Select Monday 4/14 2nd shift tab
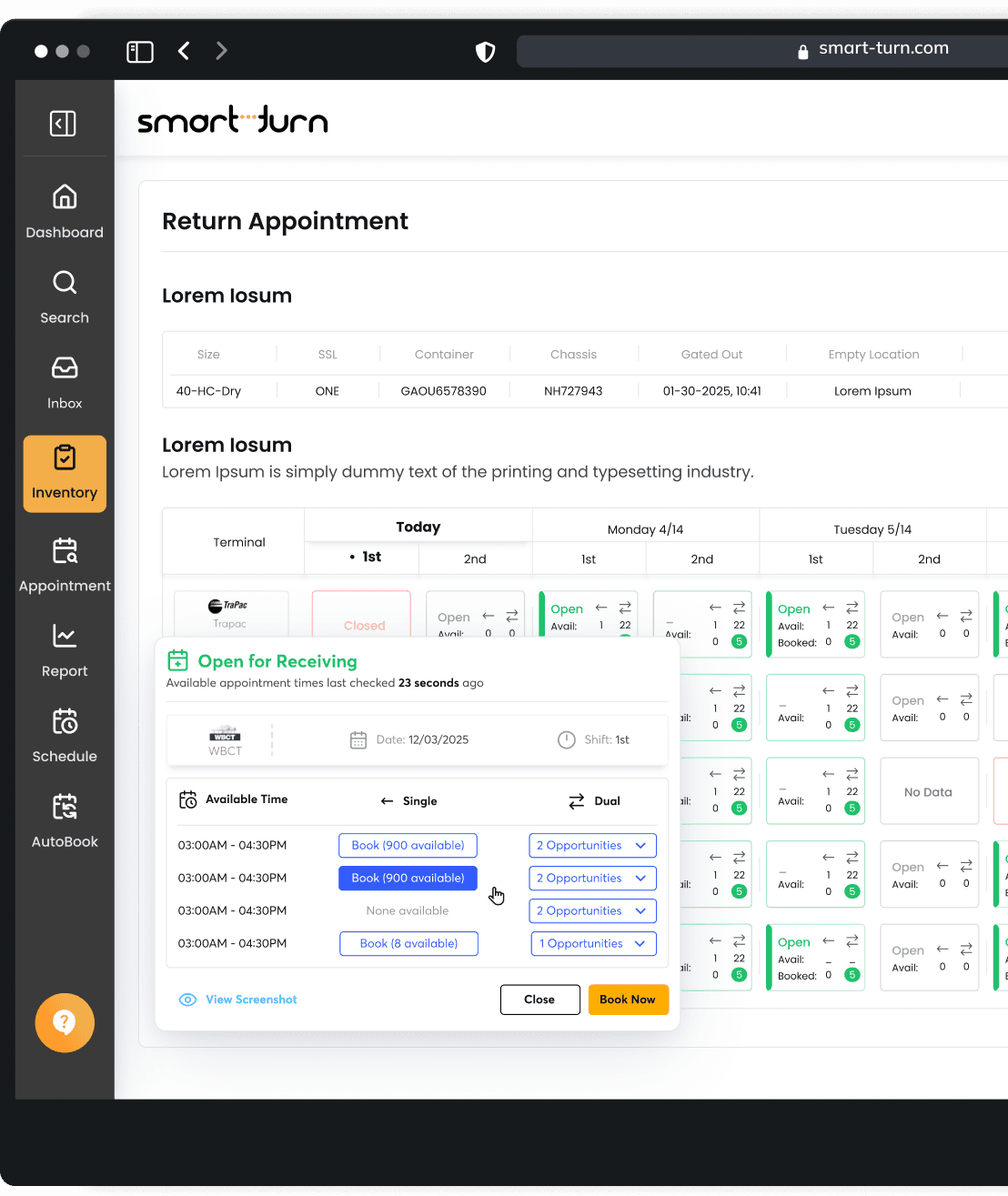This screenshot has width=1008, height=1196. [702, 559]
